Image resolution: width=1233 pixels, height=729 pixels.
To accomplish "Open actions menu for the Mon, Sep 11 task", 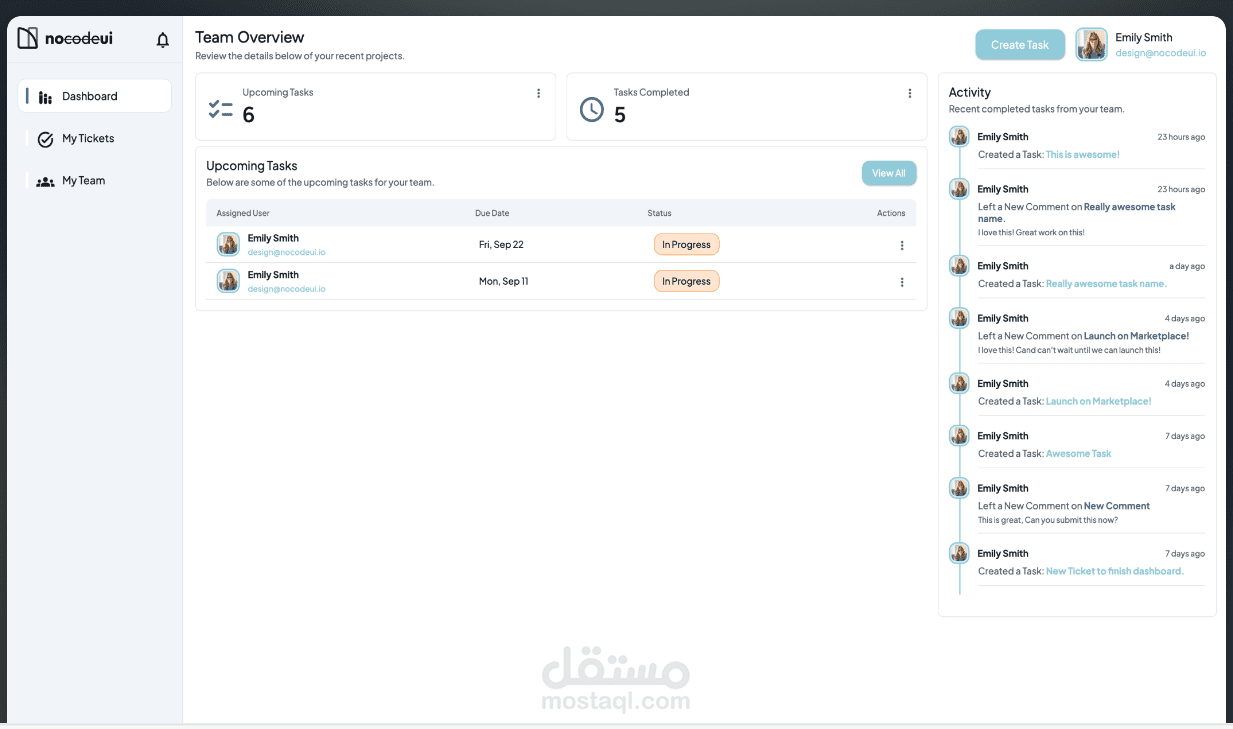I will click(x=901, y=281).
